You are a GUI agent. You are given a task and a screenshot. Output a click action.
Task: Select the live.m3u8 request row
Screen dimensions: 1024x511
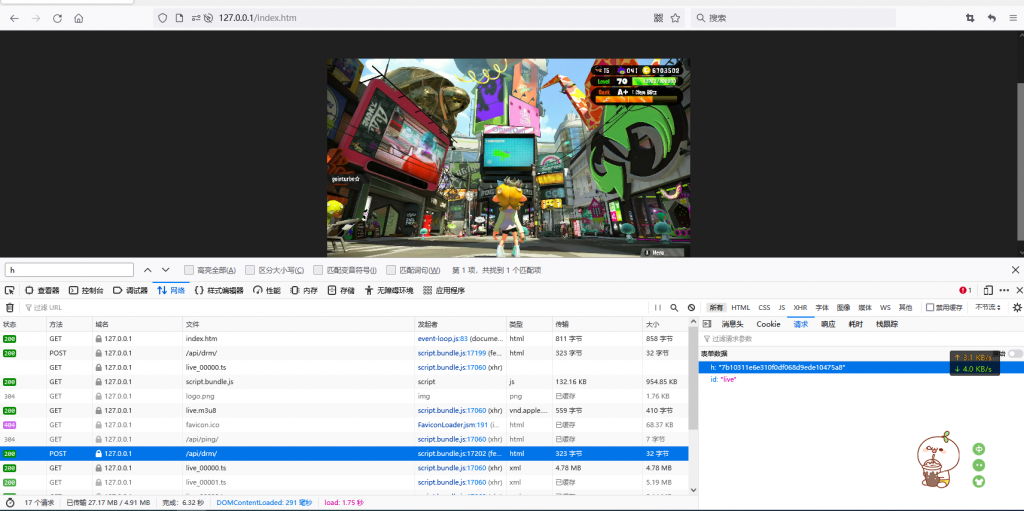pyautogui.click(x=344, y=410)
